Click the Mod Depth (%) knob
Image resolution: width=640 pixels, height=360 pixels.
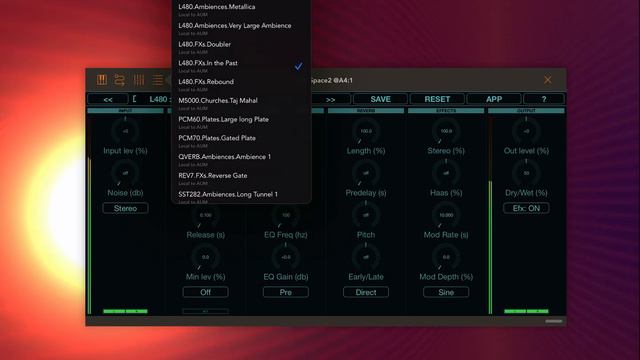click(x=446, y=257)
